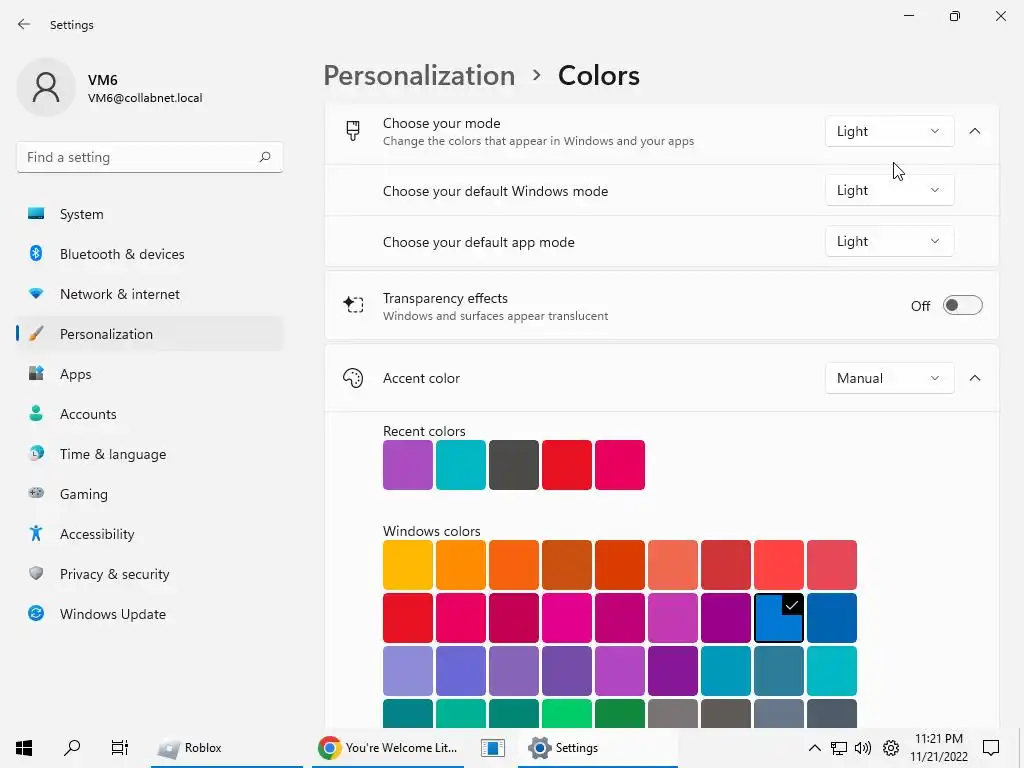Open the Accent color Manual dropdown
Viewport: 1024px width, 768px height.
coord(889,378)
